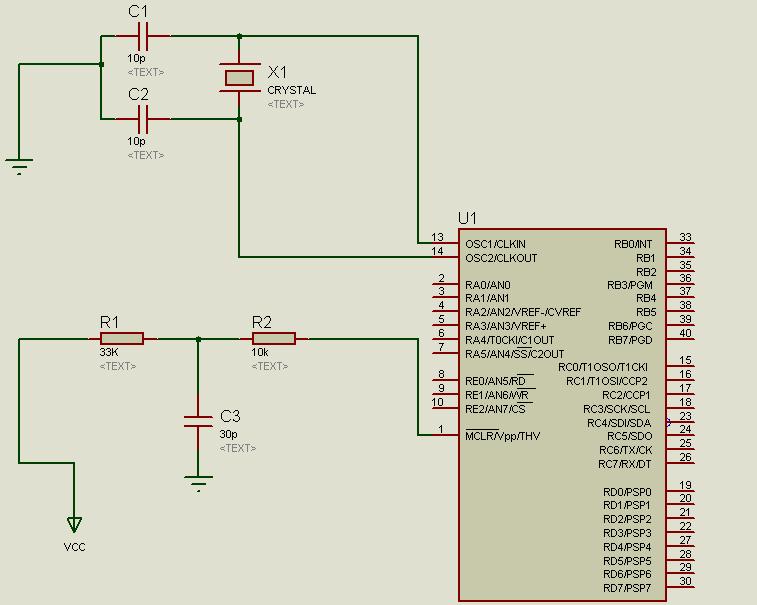Click pin number 33 at RB0/INT
The width and height of the screenshot is (757, 605).
[x=686, y=238]
